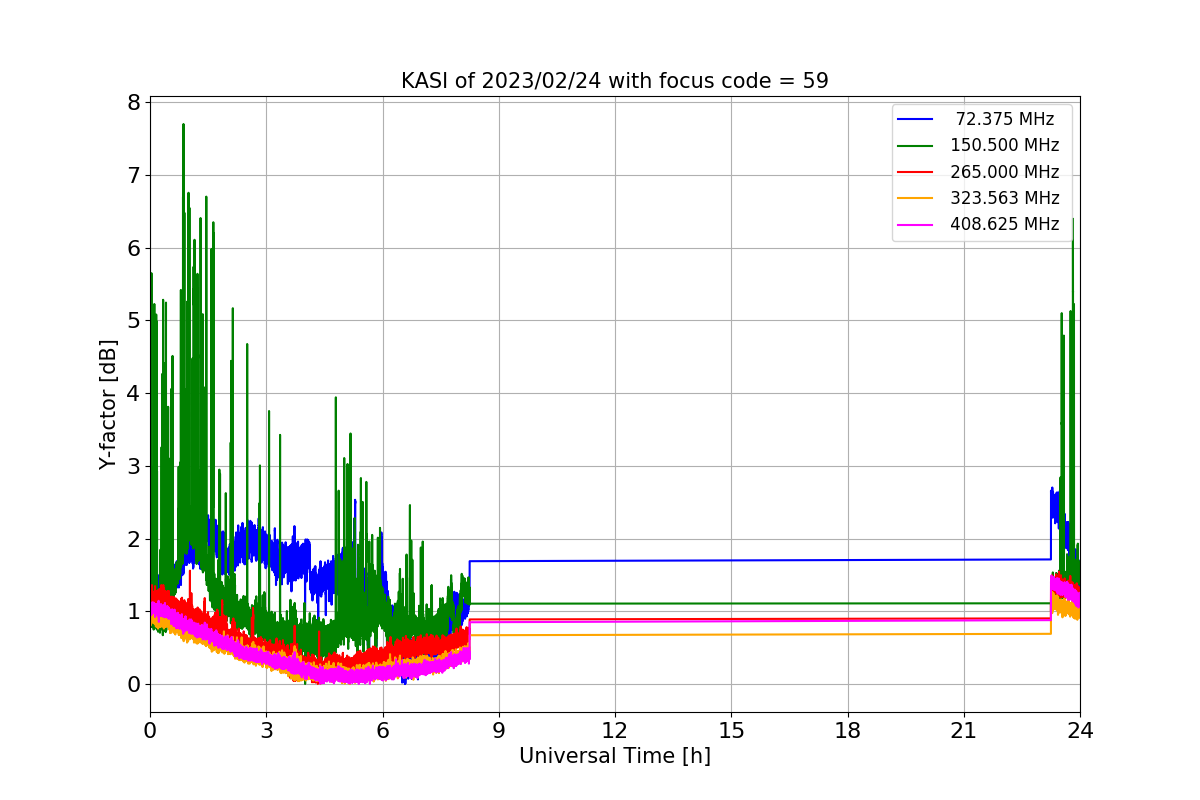Click the plot title "KASI of 2023/02/24 with focus code = 59"

tap(615, 81)
